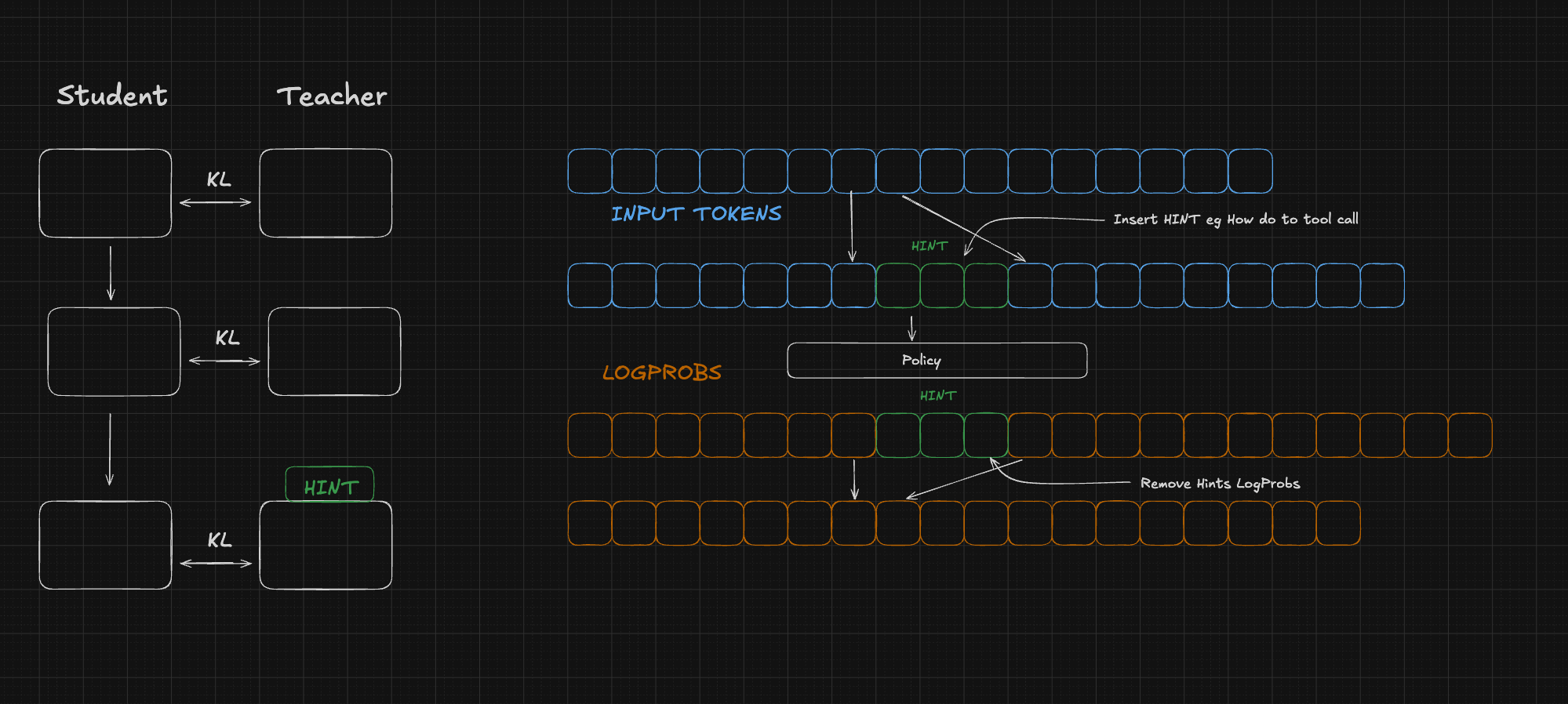Click the first green cell in the blue token row

pyautogui.click(x=897, y=285)
